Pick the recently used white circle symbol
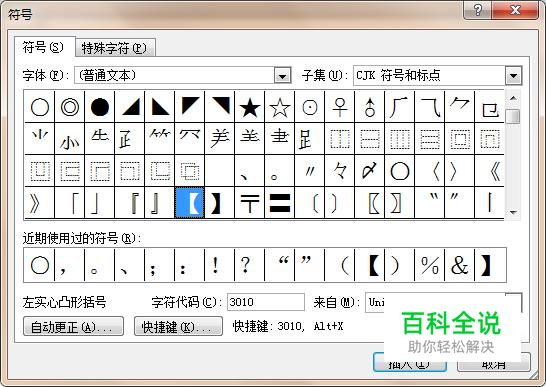The width and height of the screenshot is (546, 387). (x=40, y=265)
